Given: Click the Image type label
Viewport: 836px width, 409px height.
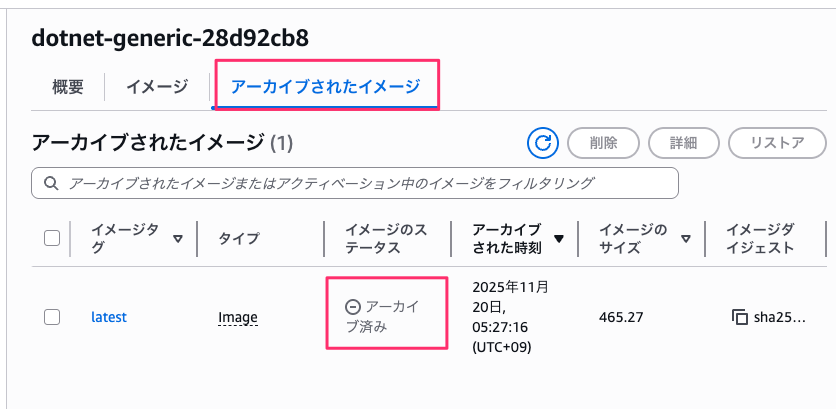Looking at the screenshot, I should point(238,318).
